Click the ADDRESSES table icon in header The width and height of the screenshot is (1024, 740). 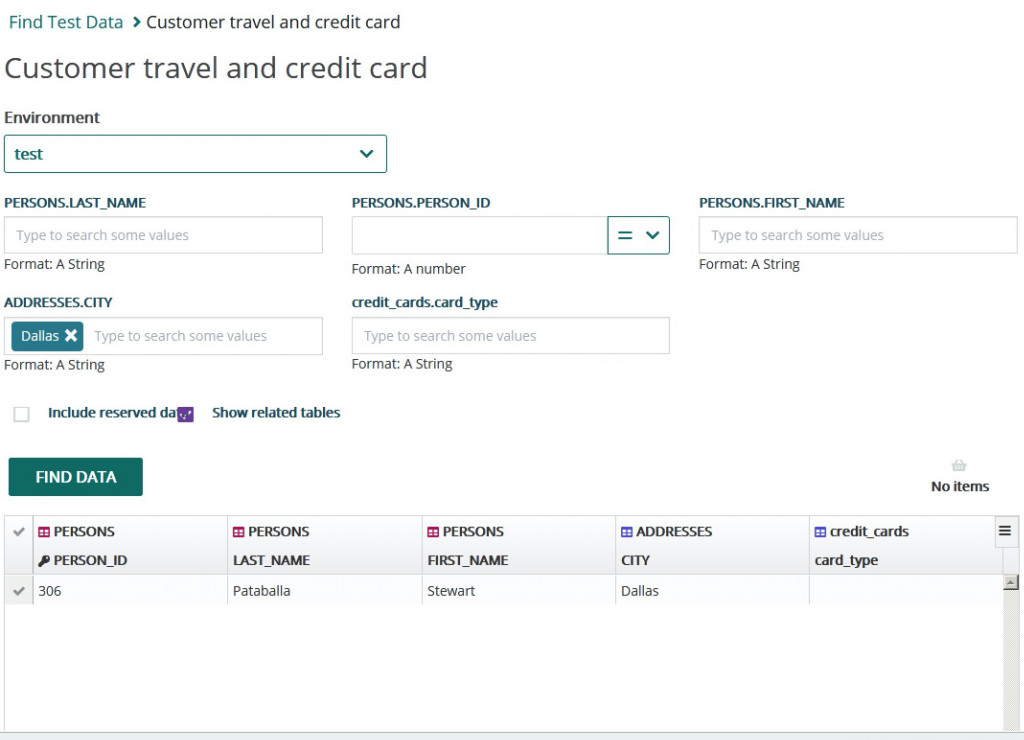click(626, 532)
